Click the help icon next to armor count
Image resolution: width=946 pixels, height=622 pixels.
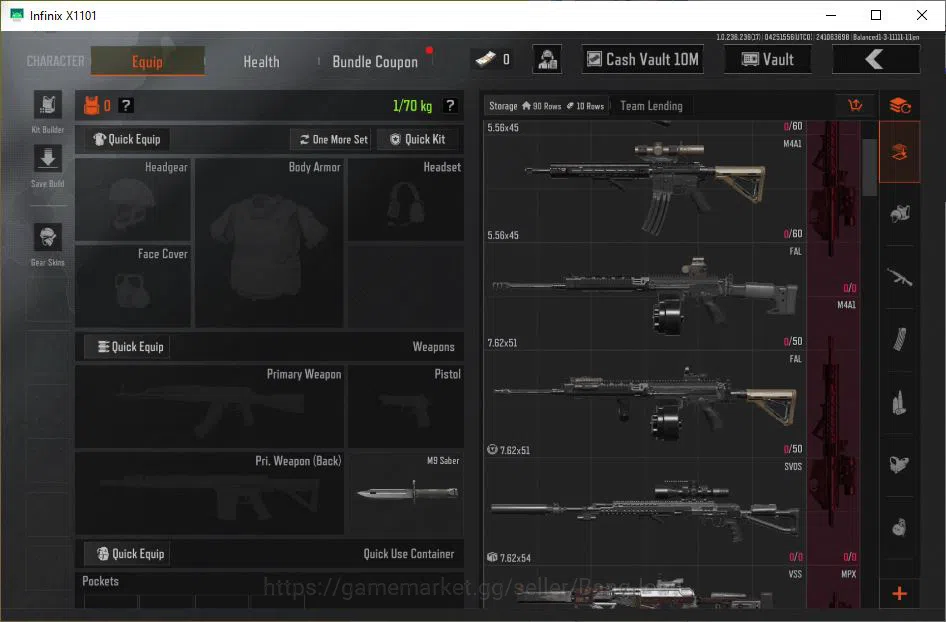125,106
